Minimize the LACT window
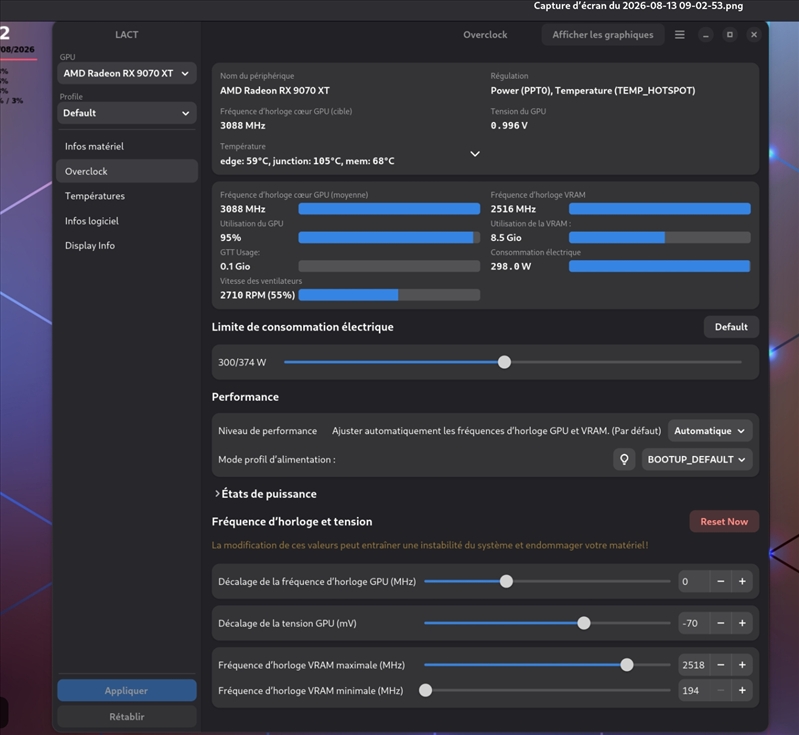 705,35
